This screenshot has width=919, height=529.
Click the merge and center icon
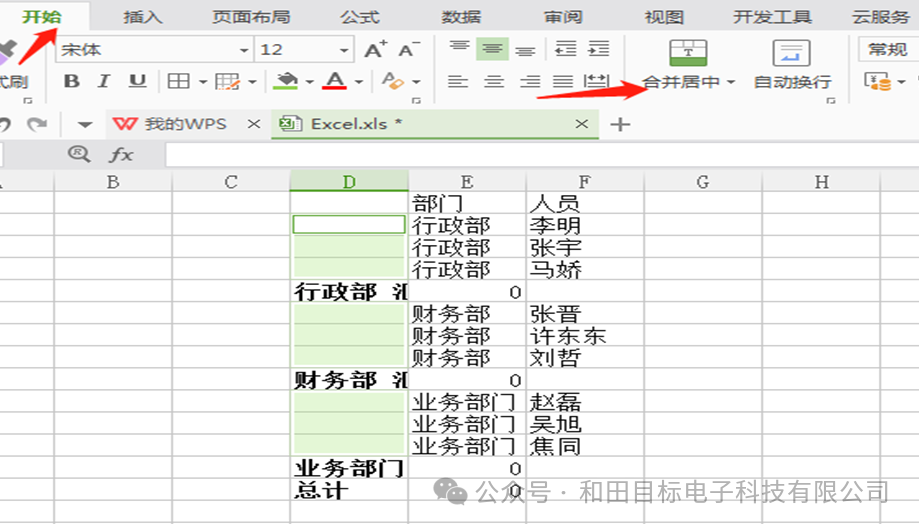pos(688,53)
